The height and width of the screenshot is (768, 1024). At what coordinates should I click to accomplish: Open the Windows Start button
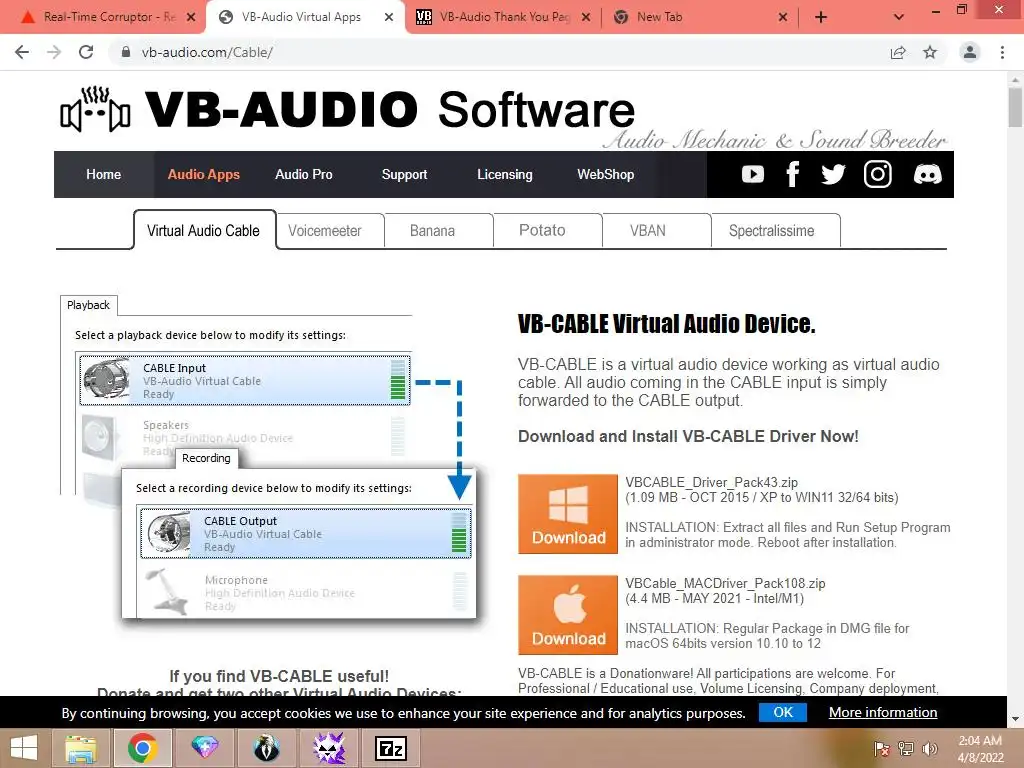(x=24, y=748)
